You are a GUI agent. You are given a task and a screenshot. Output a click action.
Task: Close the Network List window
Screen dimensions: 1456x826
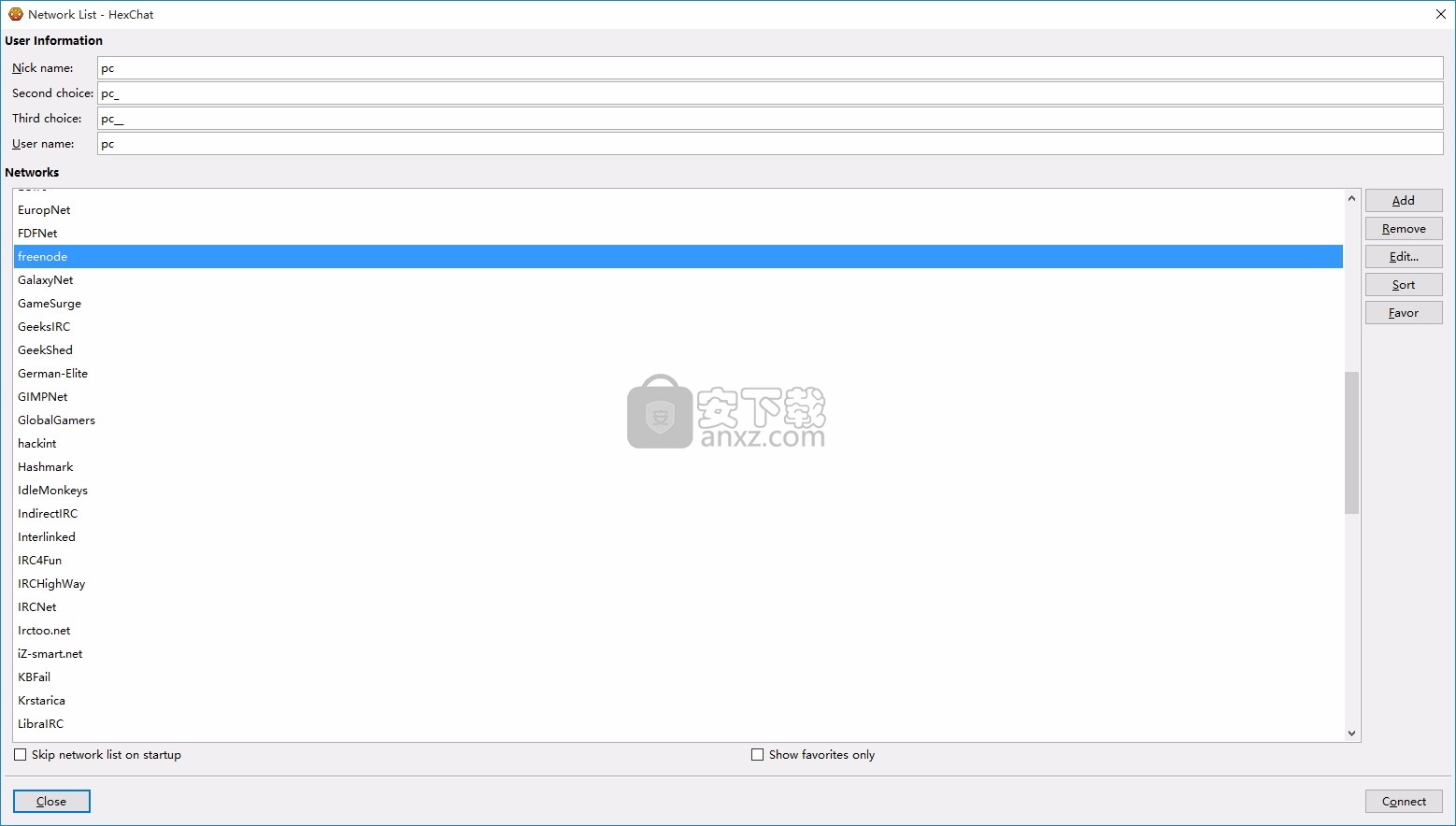(1440, 14)
